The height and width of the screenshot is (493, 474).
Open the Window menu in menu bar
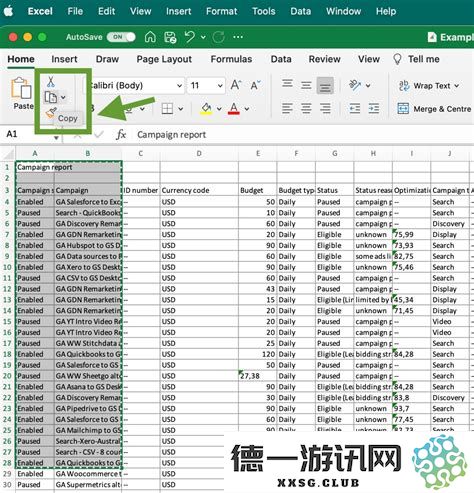point(343,11)
